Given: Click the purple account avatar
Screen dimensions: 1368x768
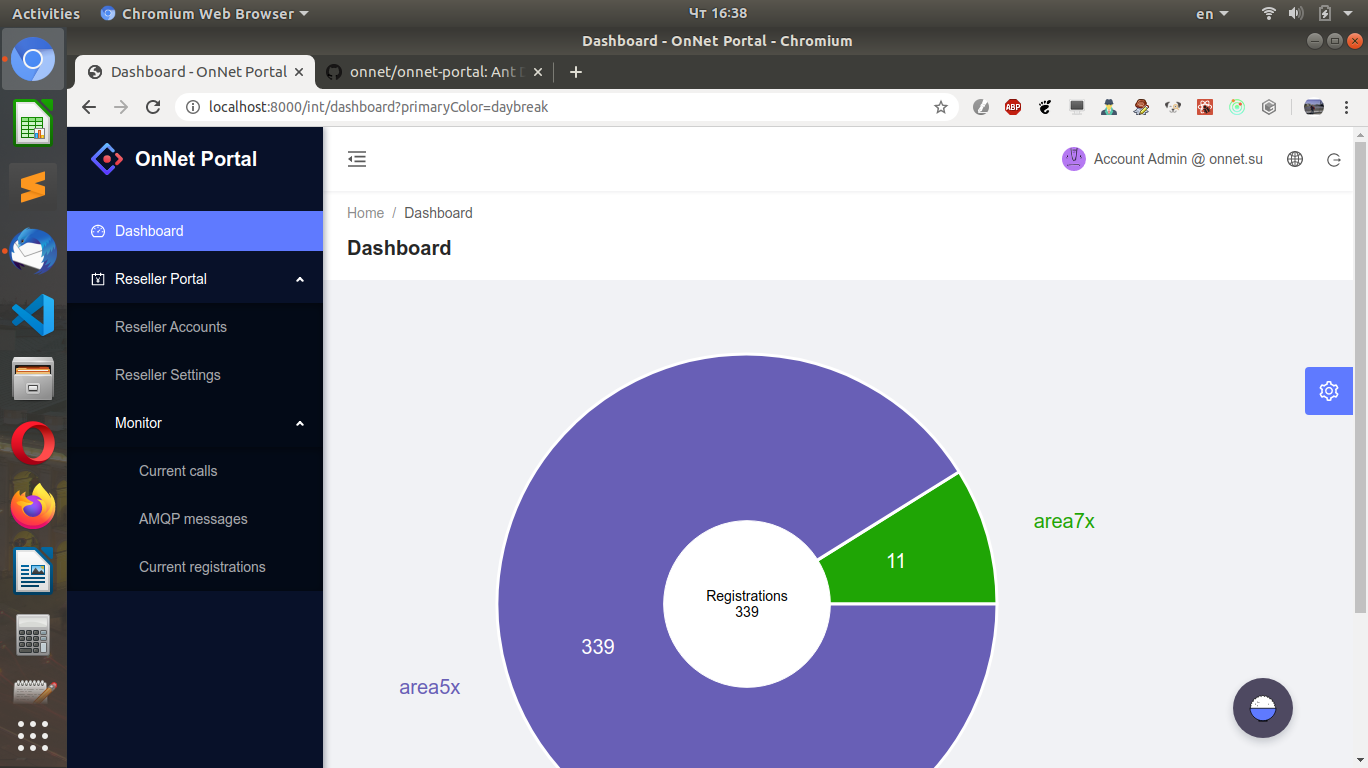Looking at the screenshot, I should pyautogui.click(x=1074, y=159).
